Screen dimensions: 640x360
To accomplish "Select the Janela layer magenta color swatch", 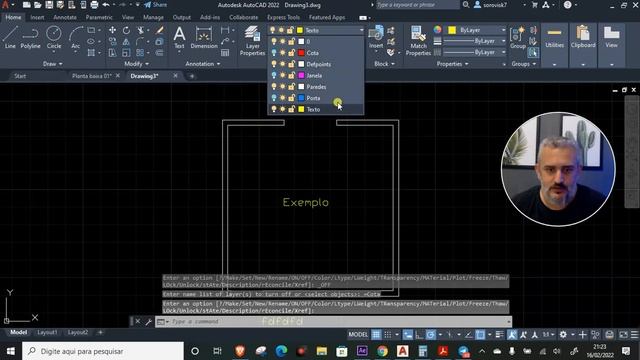I will (x=301, y=76).
